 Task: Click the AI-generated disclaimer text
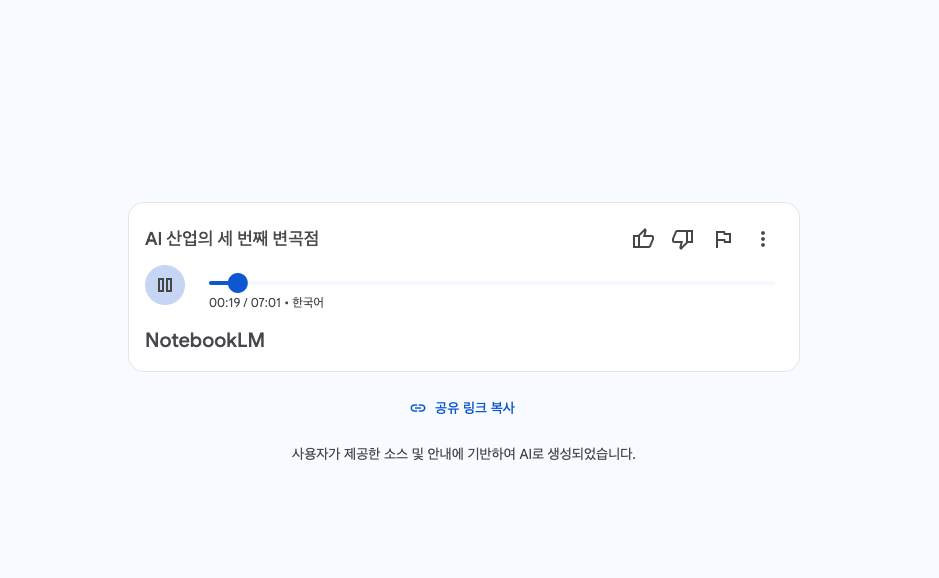pyautogui.click(x=464, y=454)
